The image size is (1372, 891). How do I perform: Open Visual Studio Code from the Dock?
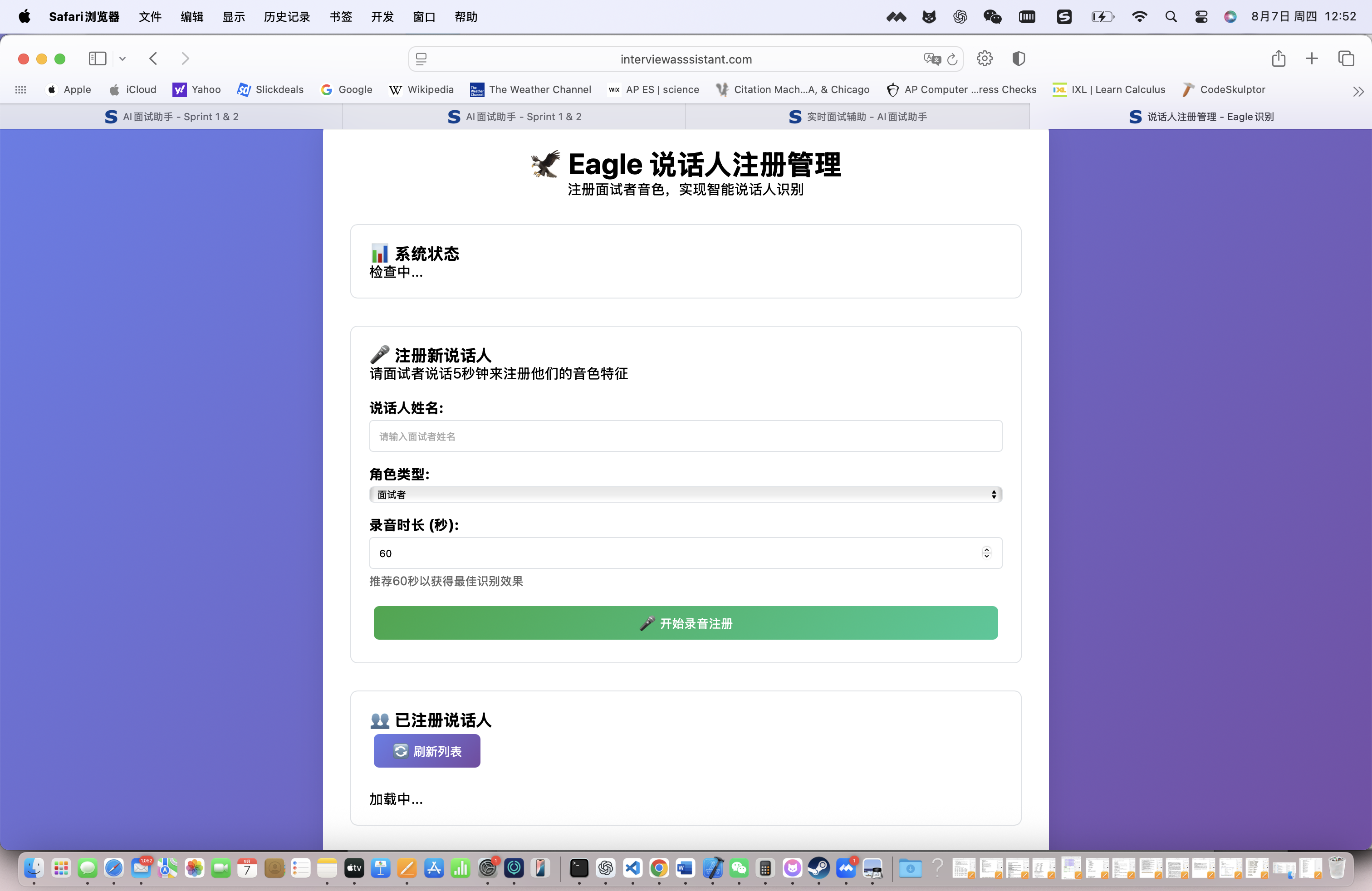click(632, 868)
